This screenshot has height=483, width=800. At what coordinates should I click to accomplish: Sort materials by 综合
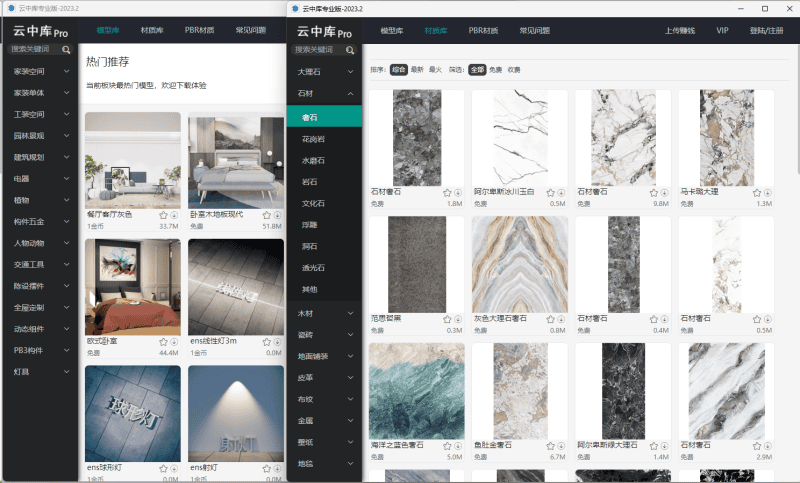pyautogui.click(x=398, y=69)
